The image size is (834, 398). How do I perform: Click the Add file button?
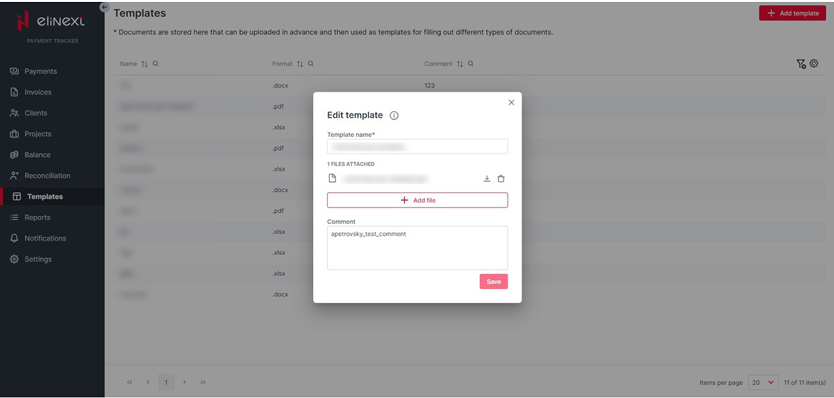tap(418, 200)
